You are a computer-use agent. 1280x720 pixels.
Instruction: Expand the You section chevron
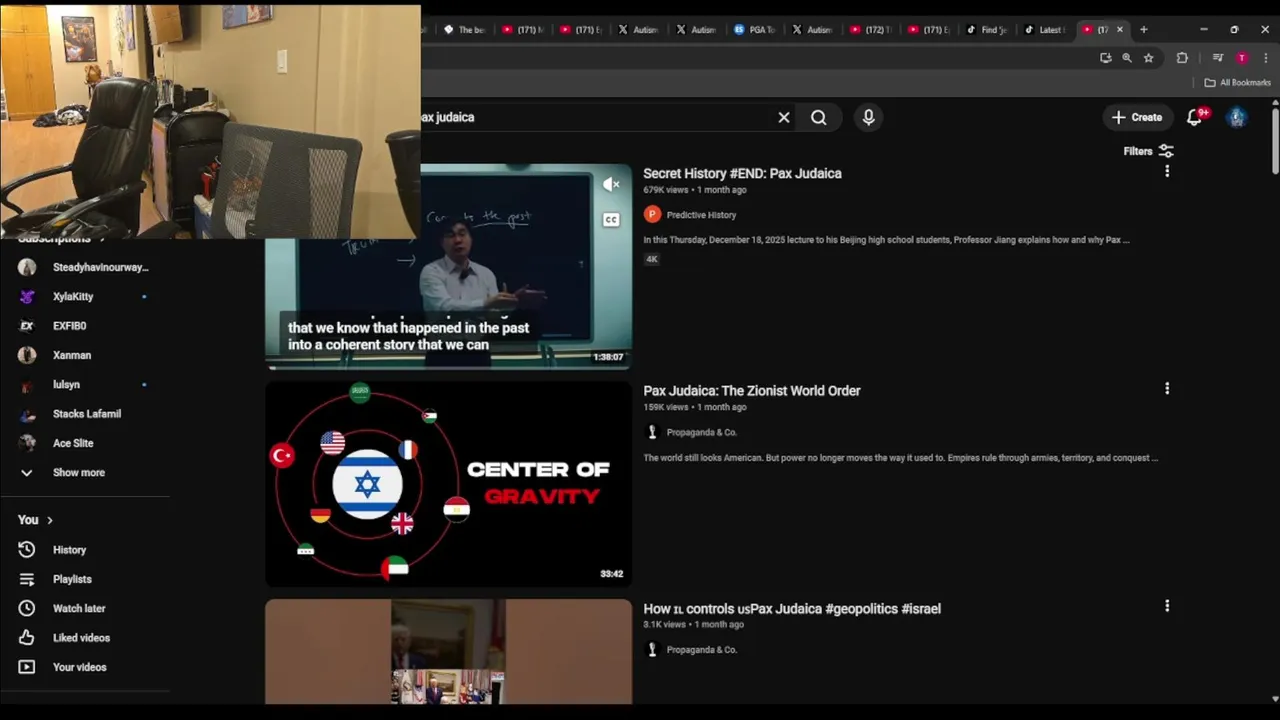pos(49,520)
